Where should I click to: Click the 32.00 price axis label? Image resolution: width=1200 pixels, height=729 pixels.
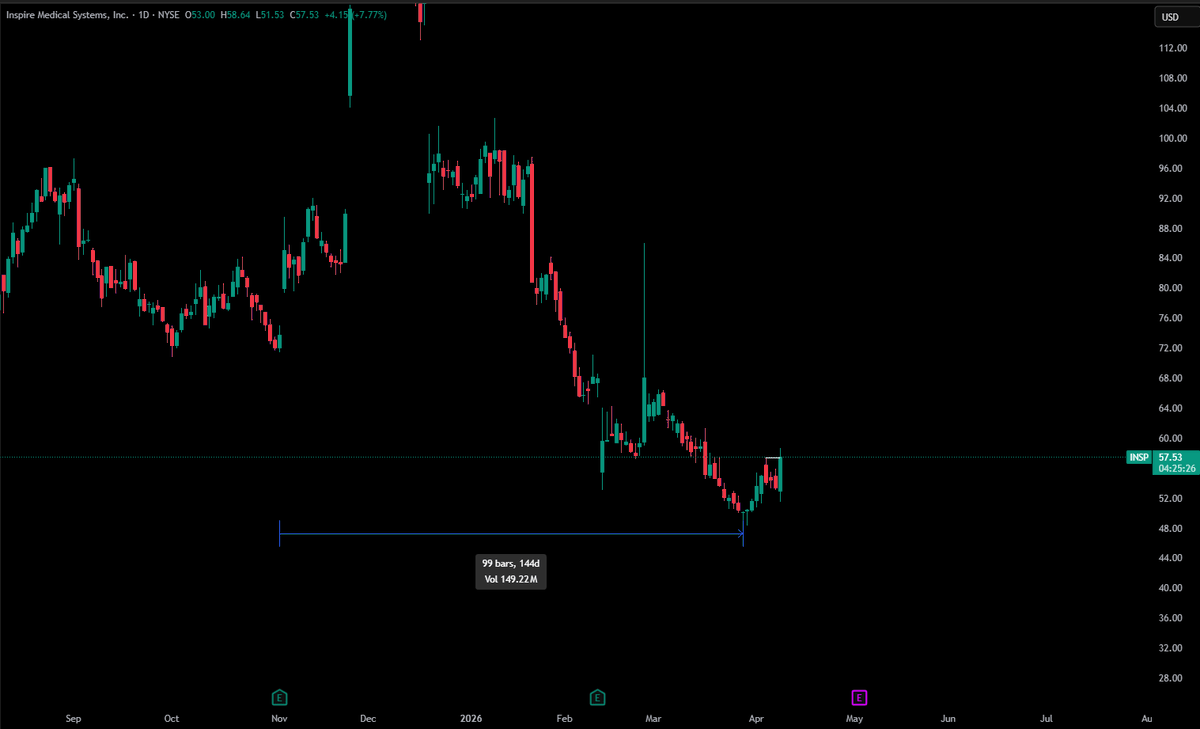[x=1171, y=648]
